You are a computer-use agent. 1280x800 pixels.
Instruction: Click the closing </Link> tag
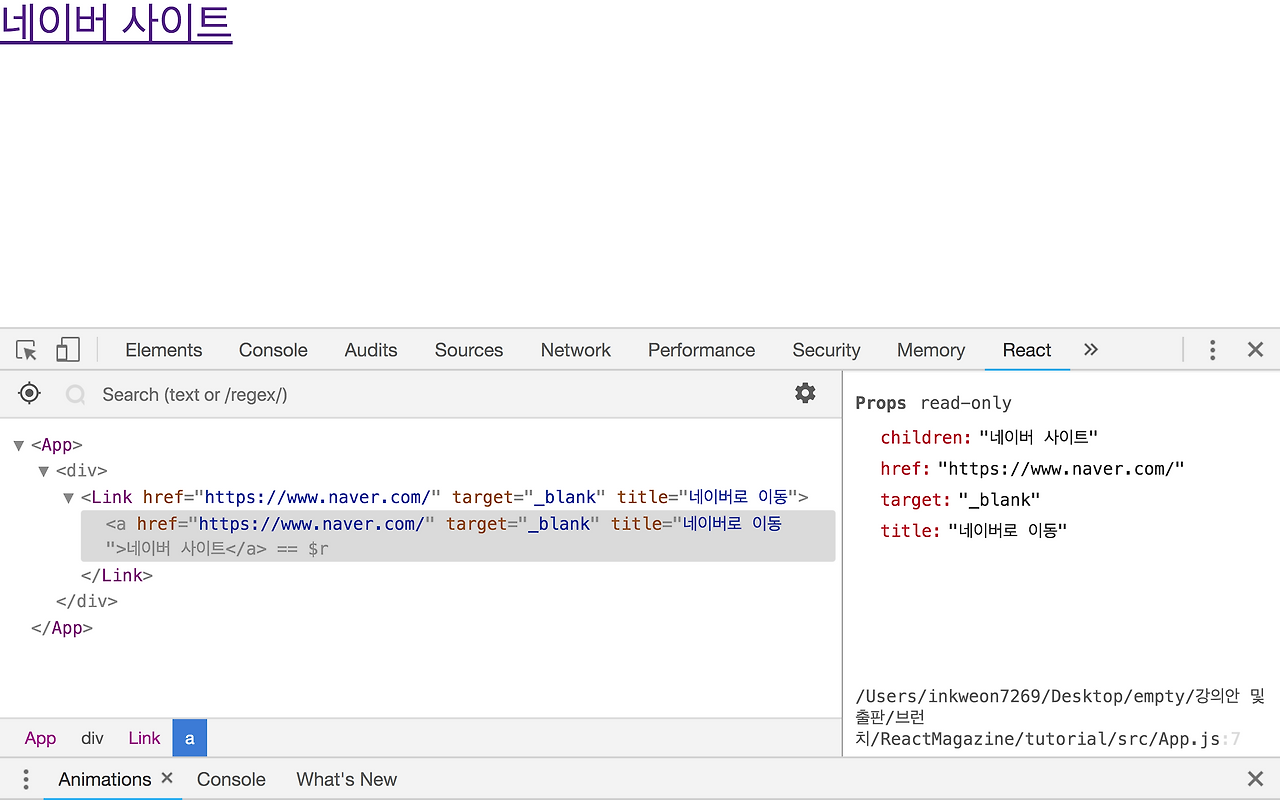point(117,575)
